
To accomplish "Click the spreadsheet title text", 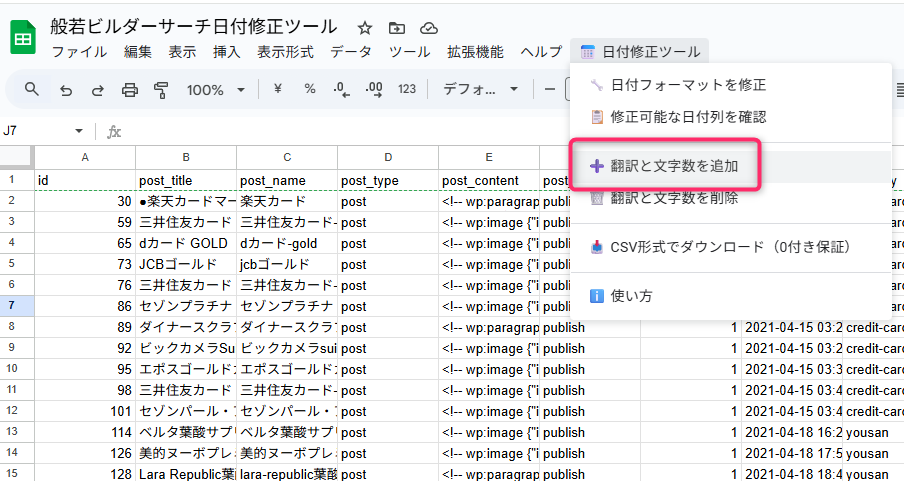I will (x=193, y=27).
